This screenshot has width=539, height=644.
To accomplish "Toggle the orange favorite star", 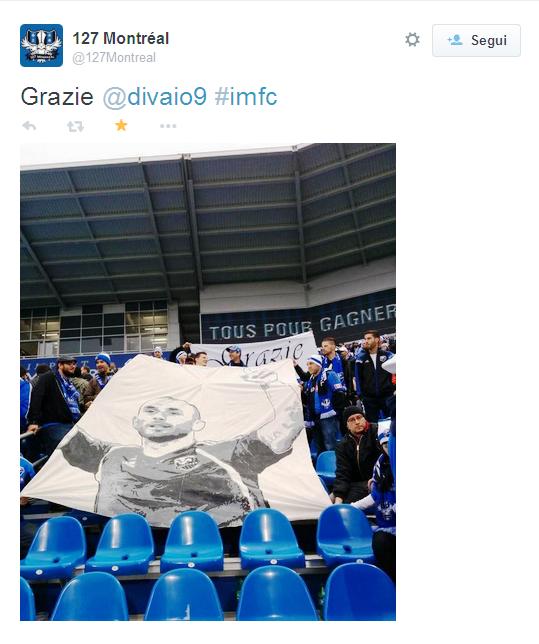I will click(121, 125).
